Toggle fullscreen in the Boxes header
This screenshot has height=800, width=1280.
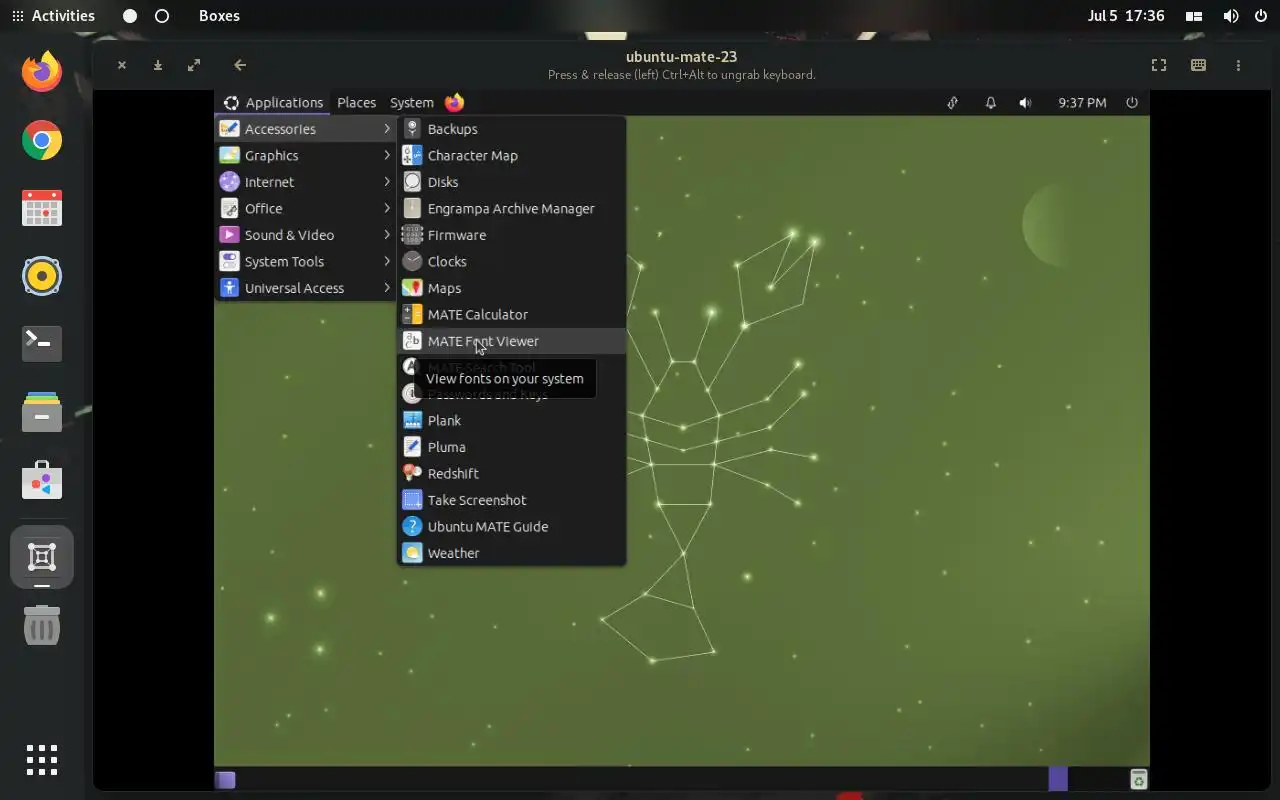coord(1159,65)
